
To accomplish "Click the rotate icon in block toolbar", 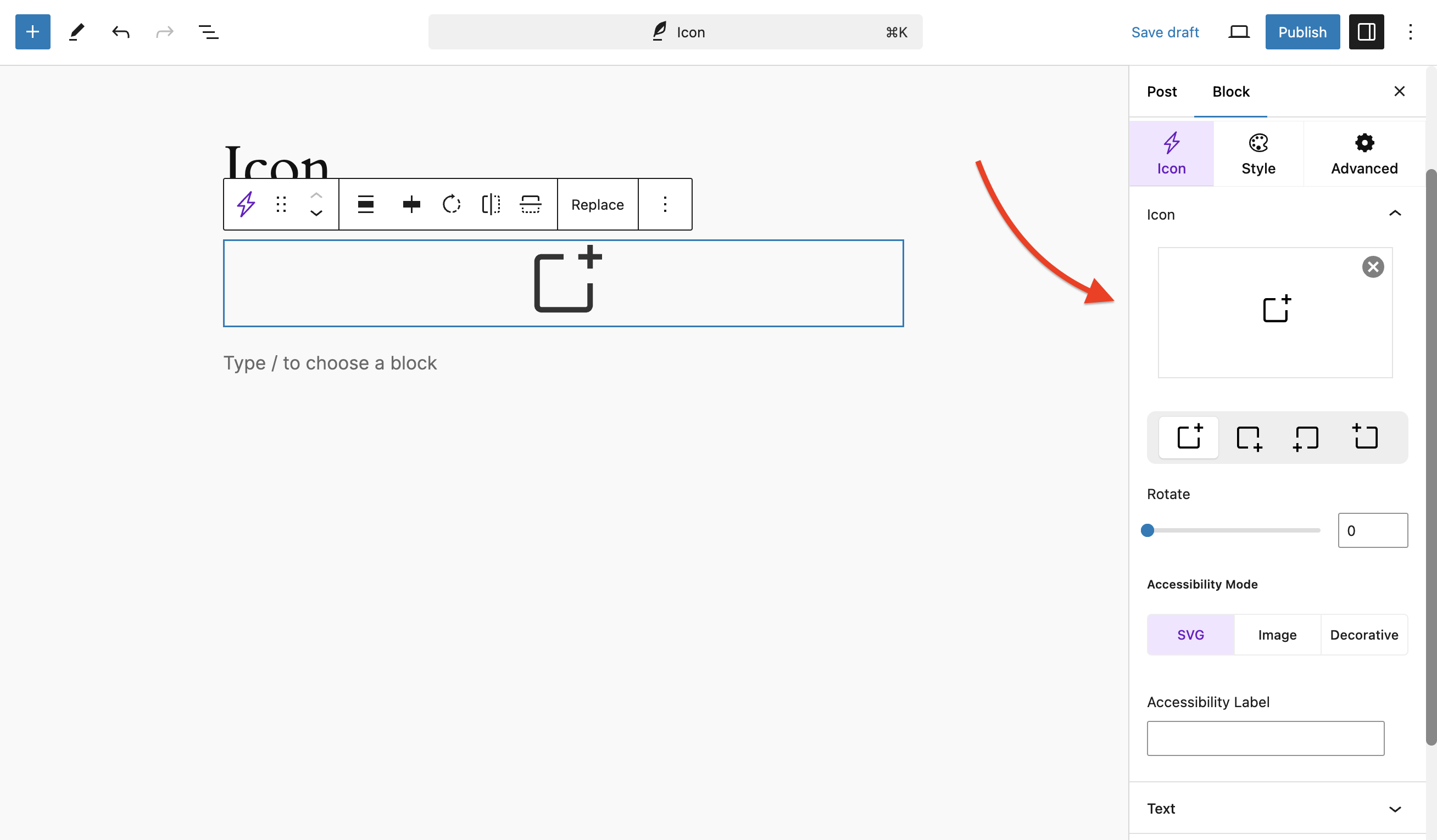I will 451,204.
